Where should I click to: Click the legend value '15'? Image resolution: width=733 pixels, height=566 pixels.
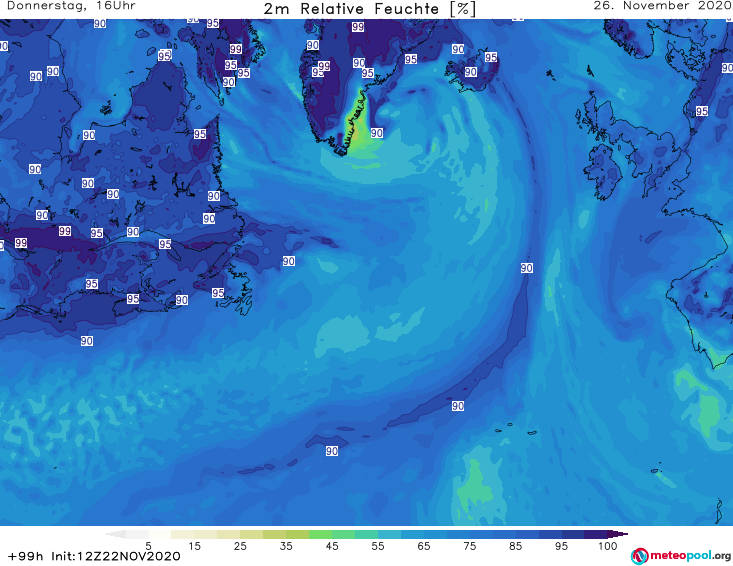click(194, 545)
